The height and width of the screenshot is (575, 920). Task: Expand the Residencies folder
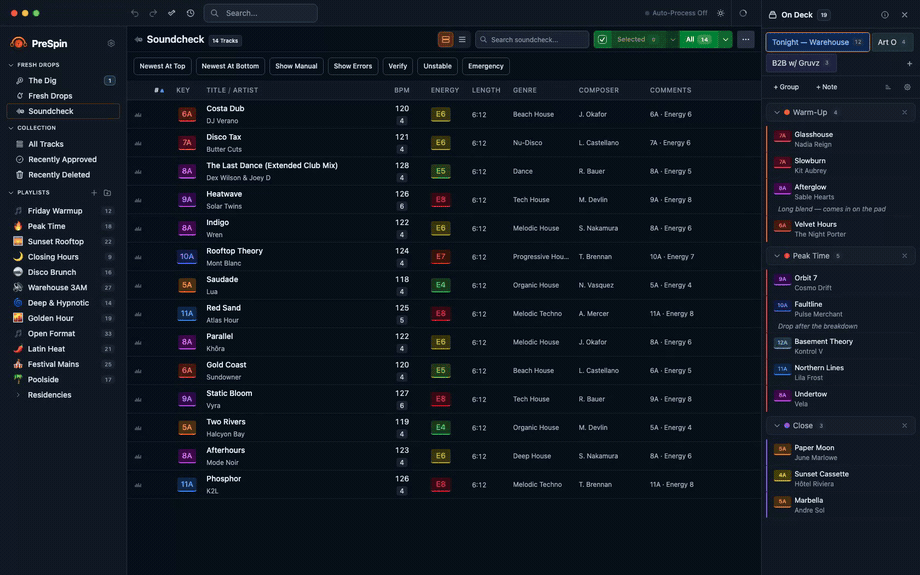coord(18,395)
